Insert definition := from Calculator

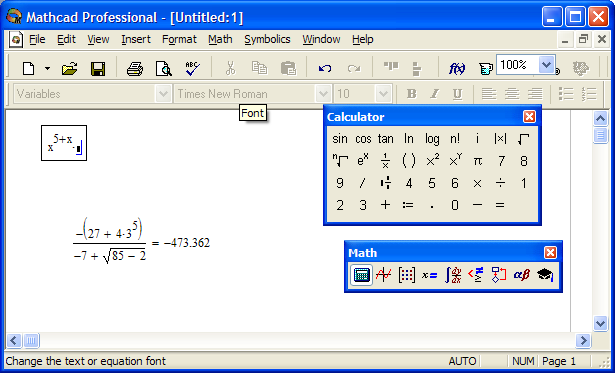click(x=408, y=205)
